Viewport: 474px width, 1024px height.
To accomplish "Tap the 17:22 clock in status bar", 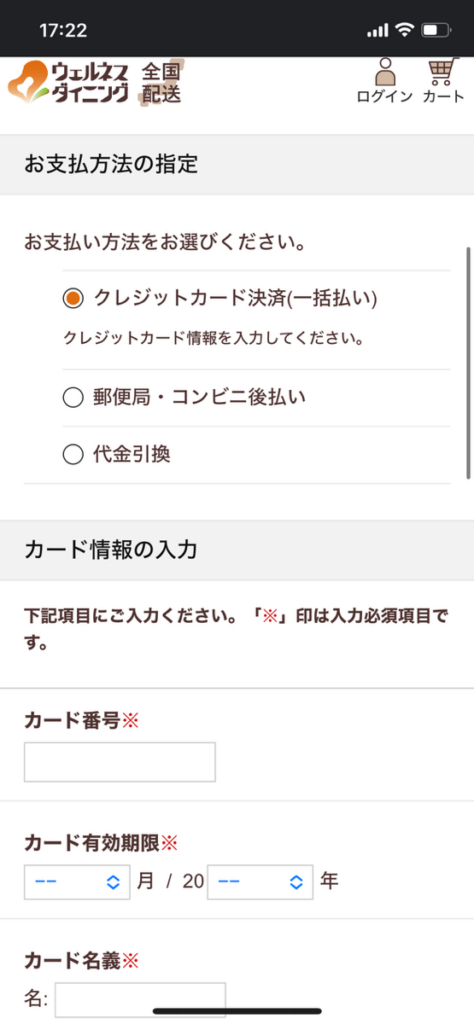I will tap(63, 30).
